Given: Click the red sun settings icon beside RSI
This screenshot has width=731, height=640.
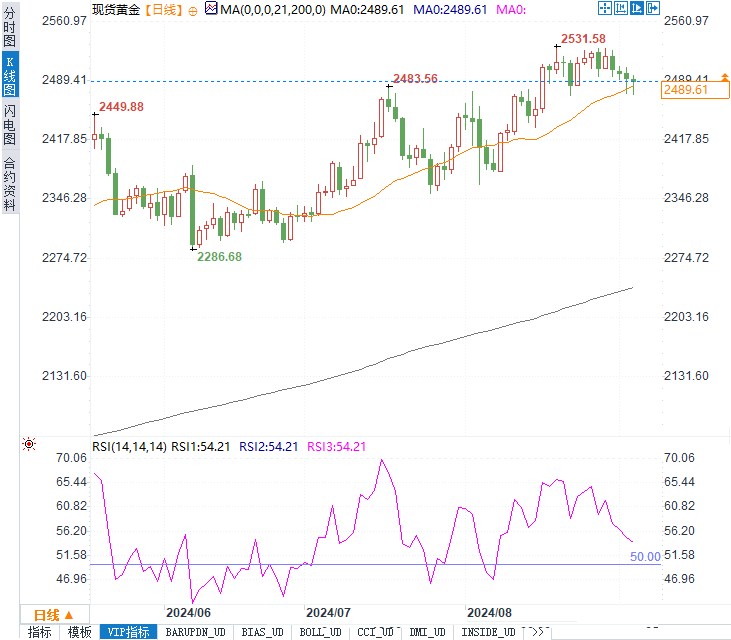Looking at the screenshot, I should (29, 444).
